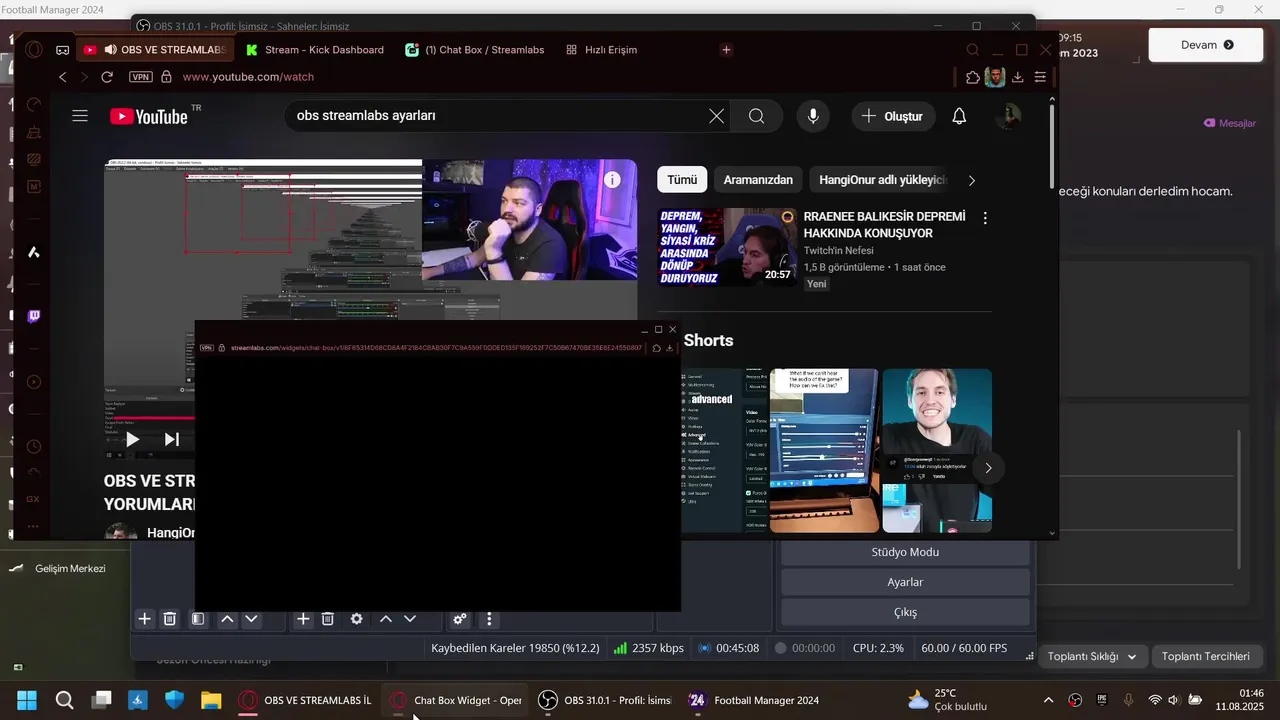The width and height of the screenshot is (1280, 720).
Task: Click the YouTube page vertical scrollbar
Action: pos(1052,145)
